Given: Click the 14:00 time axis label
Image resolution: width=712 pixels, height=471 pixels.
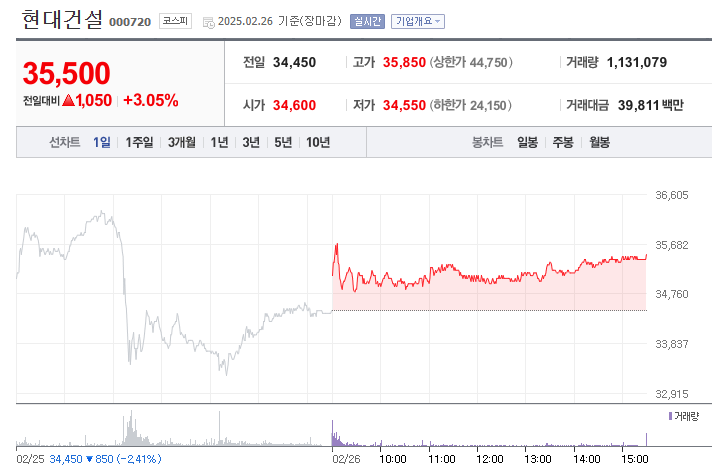Looking at the screenshot, I should [x=587, y=459].
